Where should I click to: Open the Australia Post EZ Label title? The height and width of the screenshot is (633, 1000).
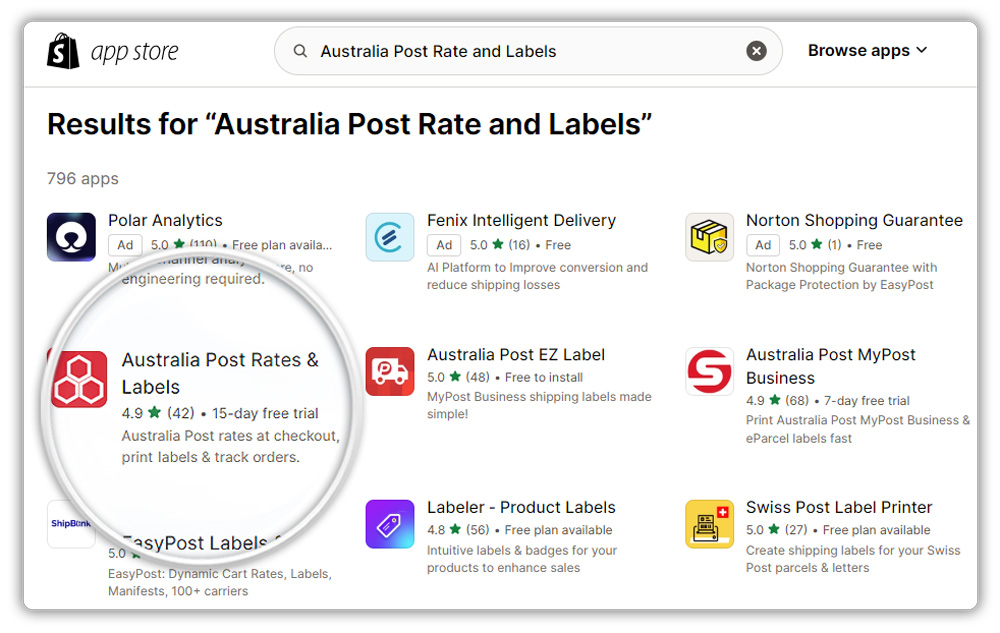(515, 354)
